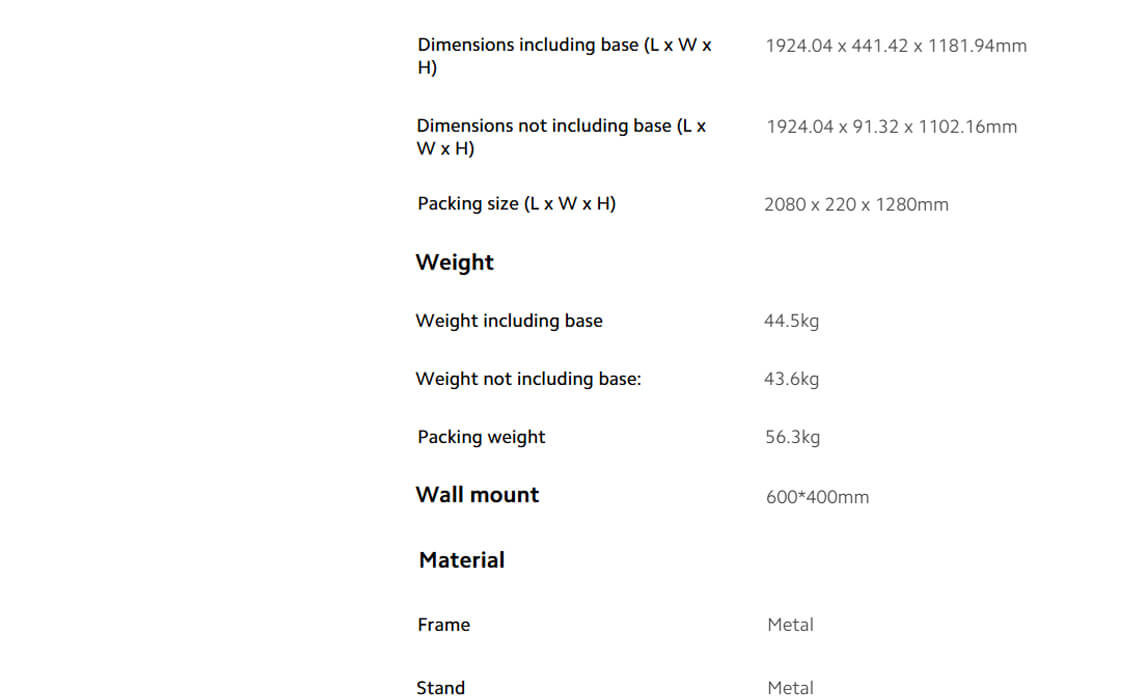Select the Metal value beside Stand
Screen dimensions: 1142x700
pyautogui.click(x=790, y=688)
